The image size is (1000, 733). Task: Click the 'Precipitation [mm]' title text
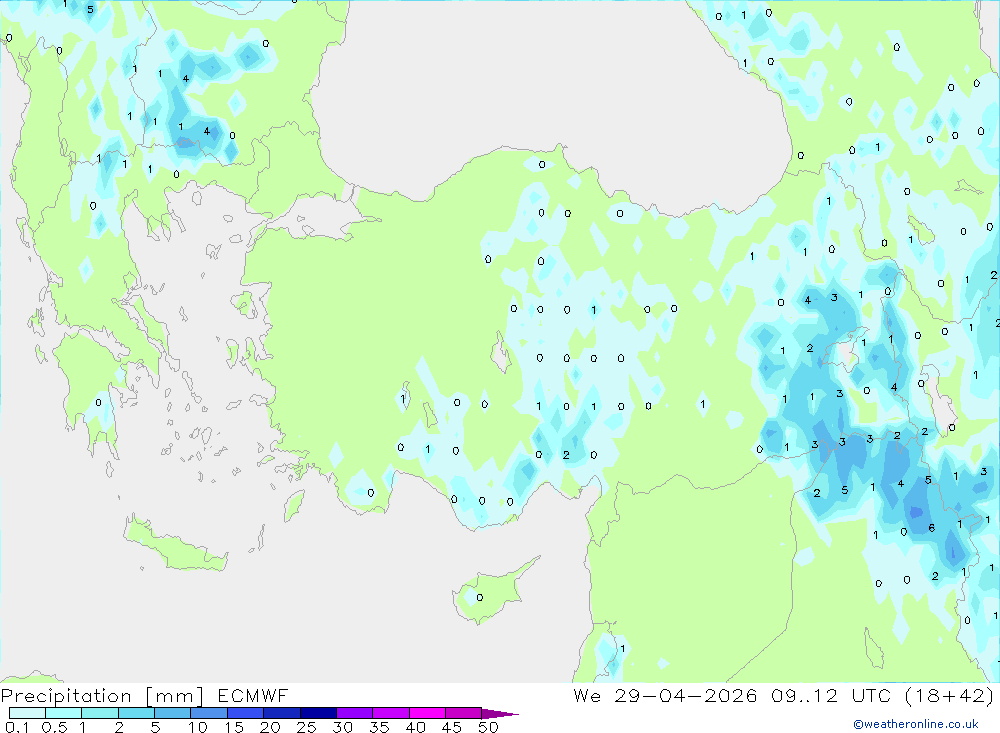coord(102,696)
